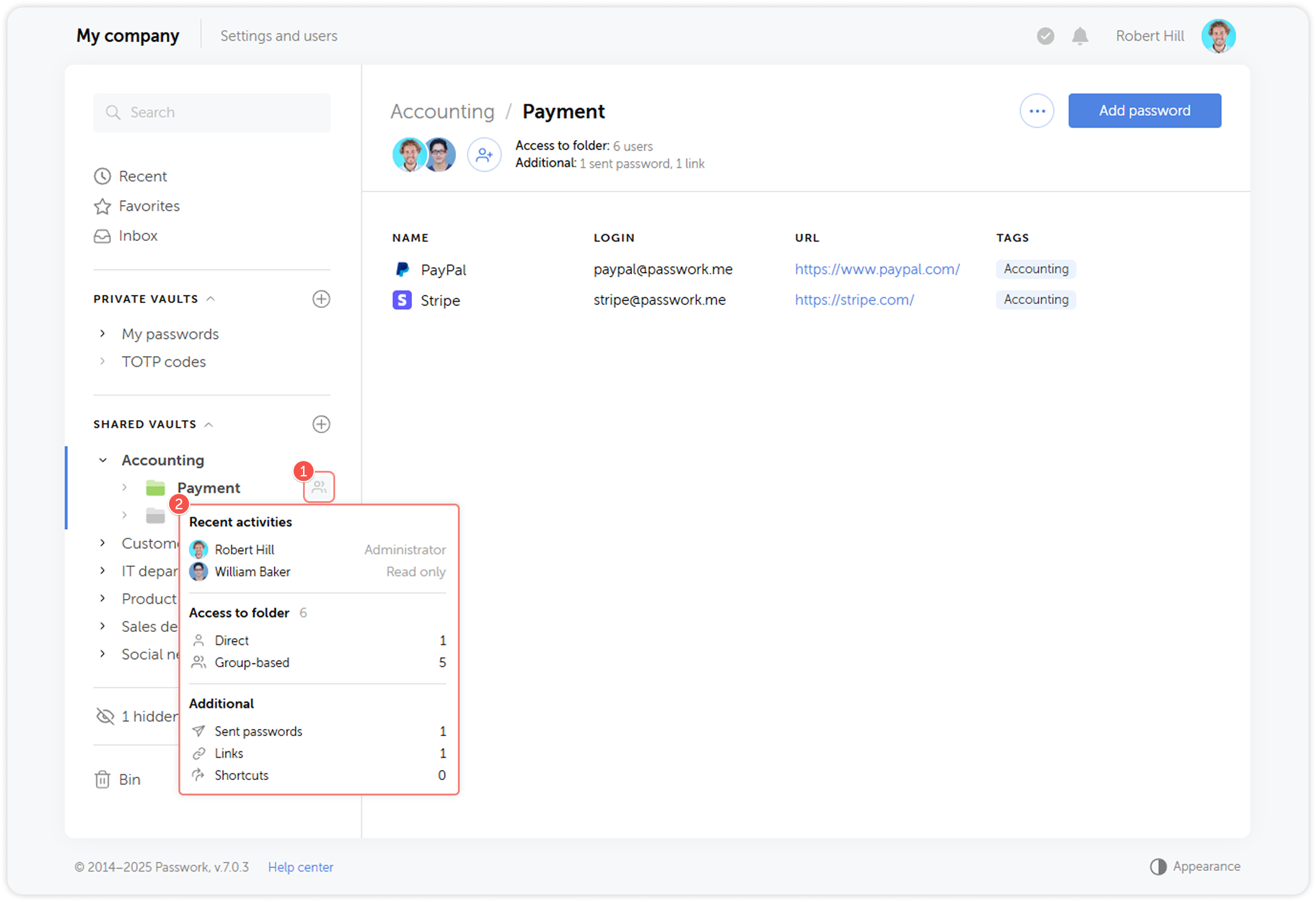1316x902 pixels.
Task: Toggle Appearance mode at bottom right
Action: pos(1159,866)
